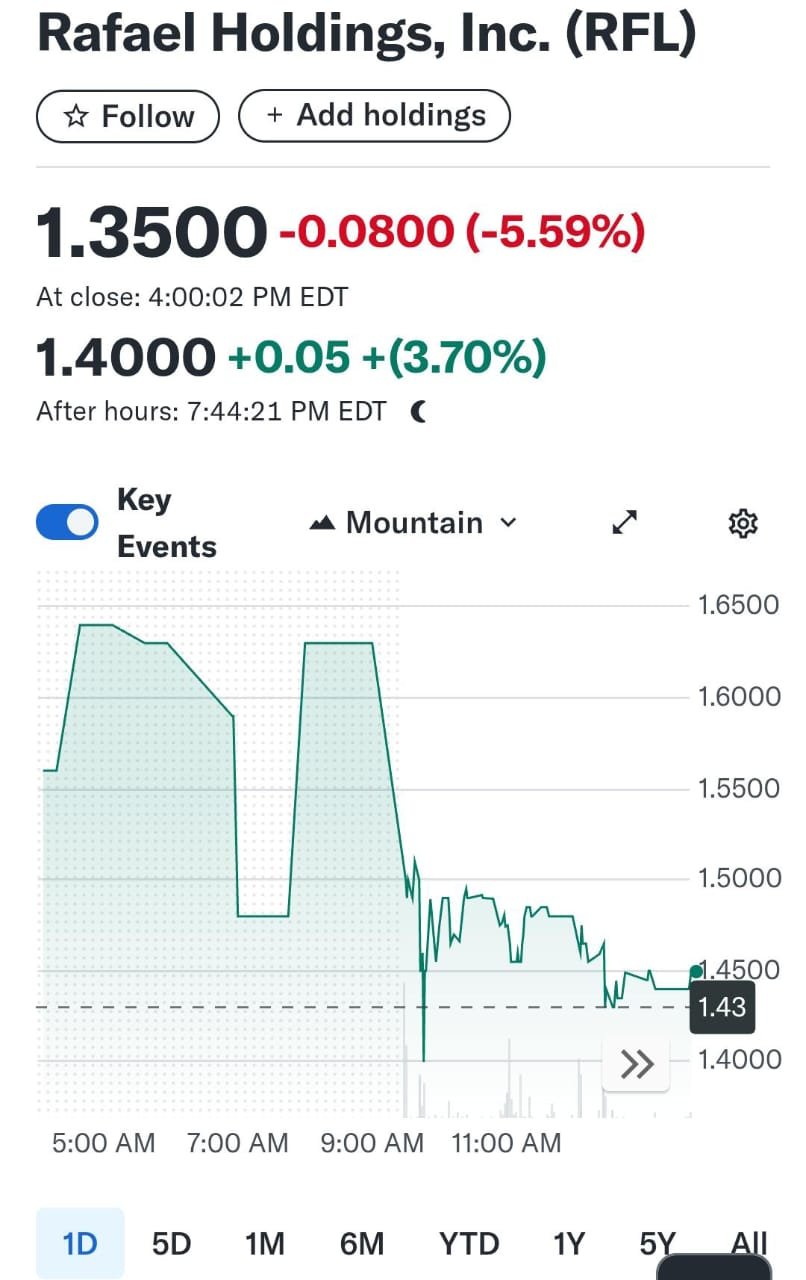Select the 1M range tab

(x=265, y=1243)
